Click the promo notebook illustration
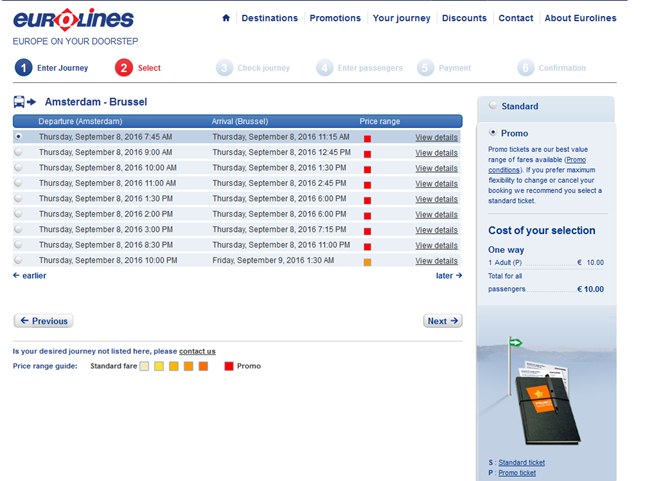The height and width of the screenshot is (481, 645). coord(547,404)
